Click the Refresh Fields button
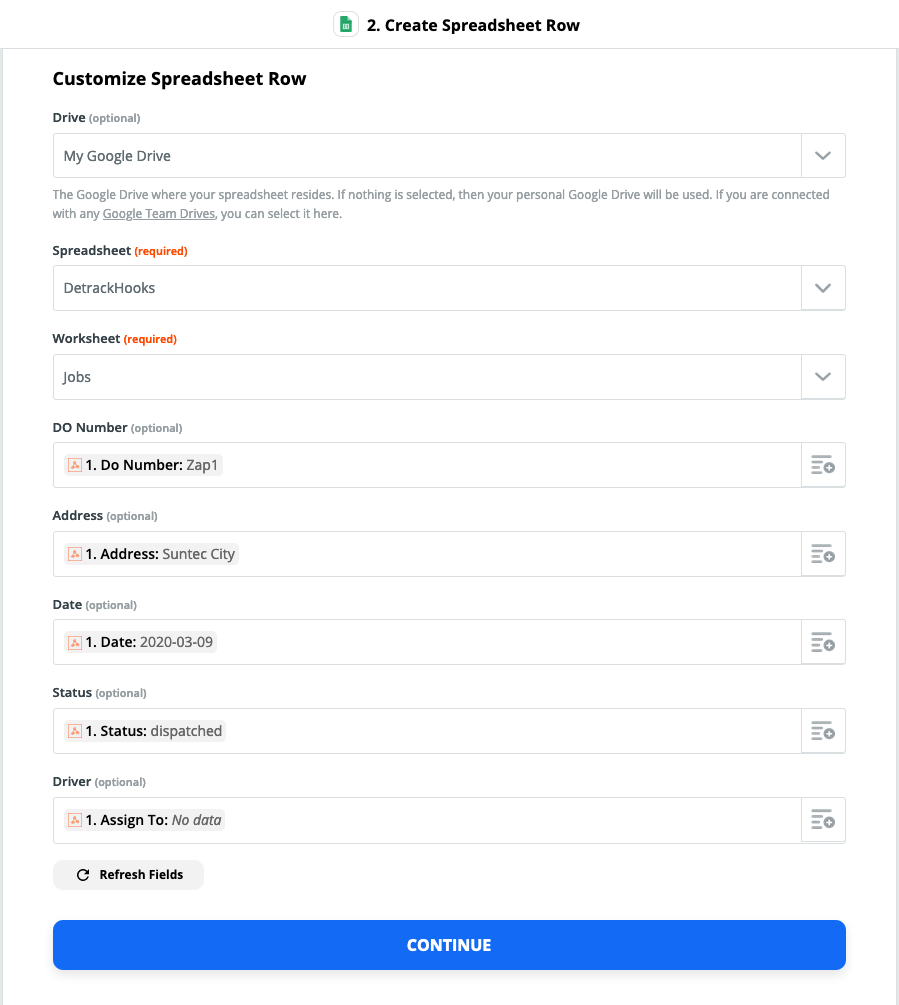The image size is (899, 1005). click(128, 875)
